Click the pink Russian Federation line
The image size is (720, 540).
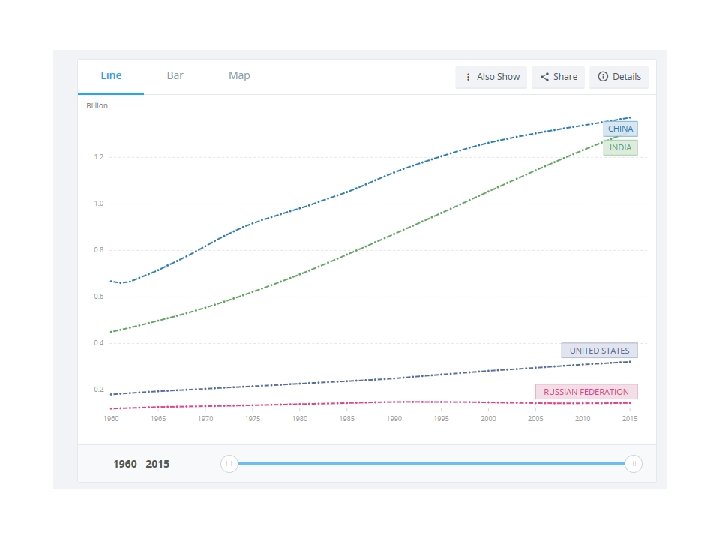tap(300, 403)
